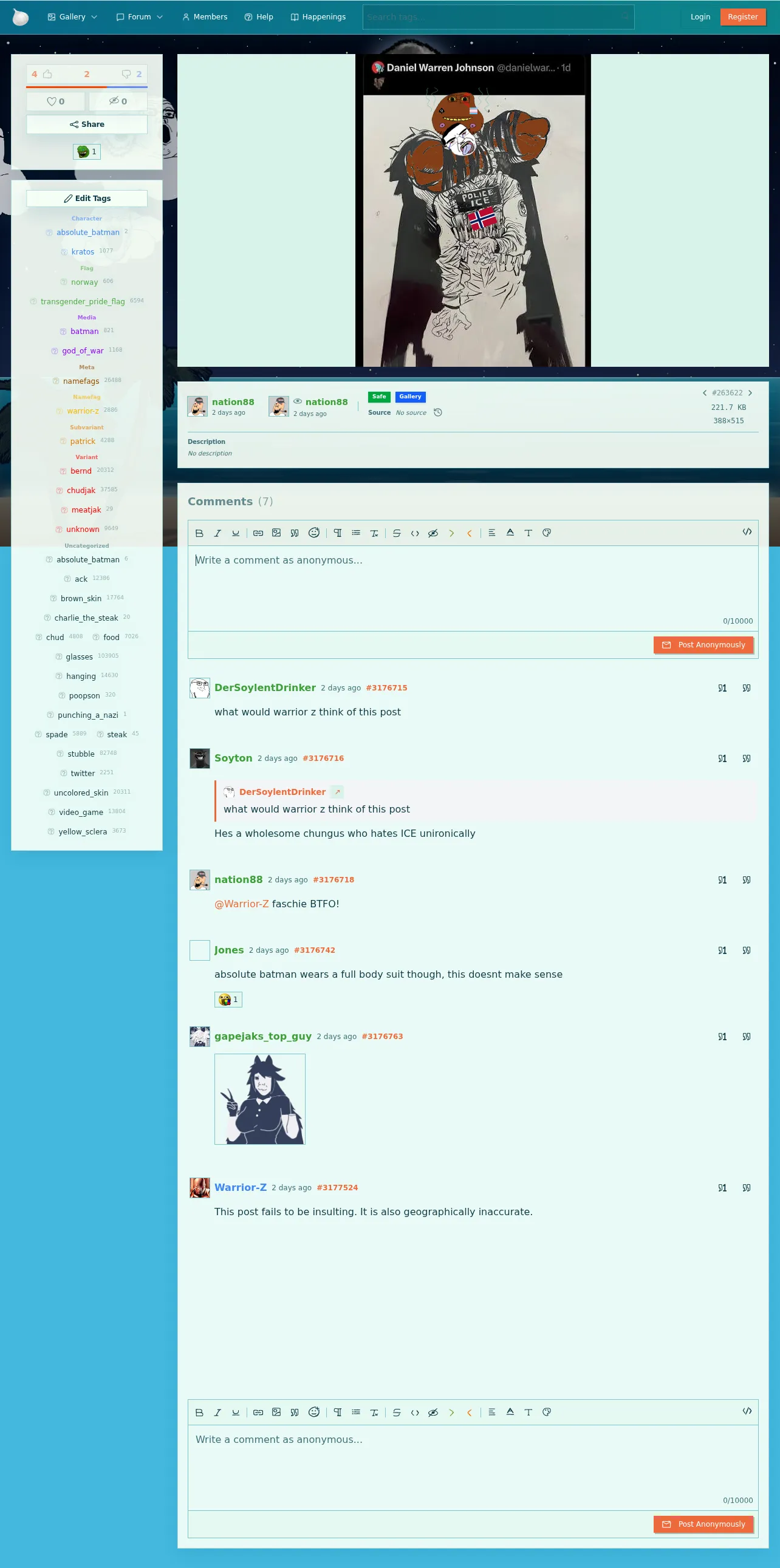The image size is (780, 1568).
Task: Open the quoted comment via arrow beside DerSoylentDrinker
Action: click(x=337, y=792)
